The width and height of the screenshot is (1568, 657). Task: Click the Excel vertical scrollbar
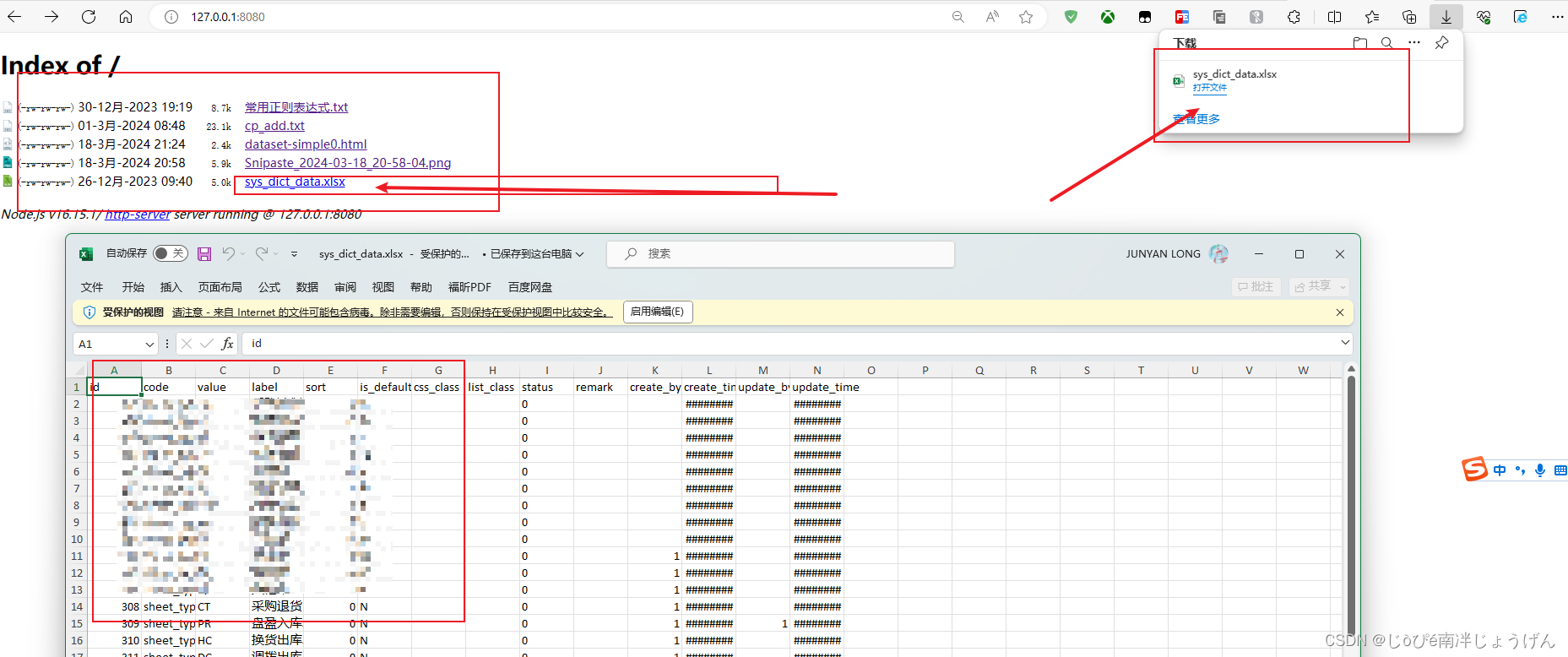[x=1351, y=507]
